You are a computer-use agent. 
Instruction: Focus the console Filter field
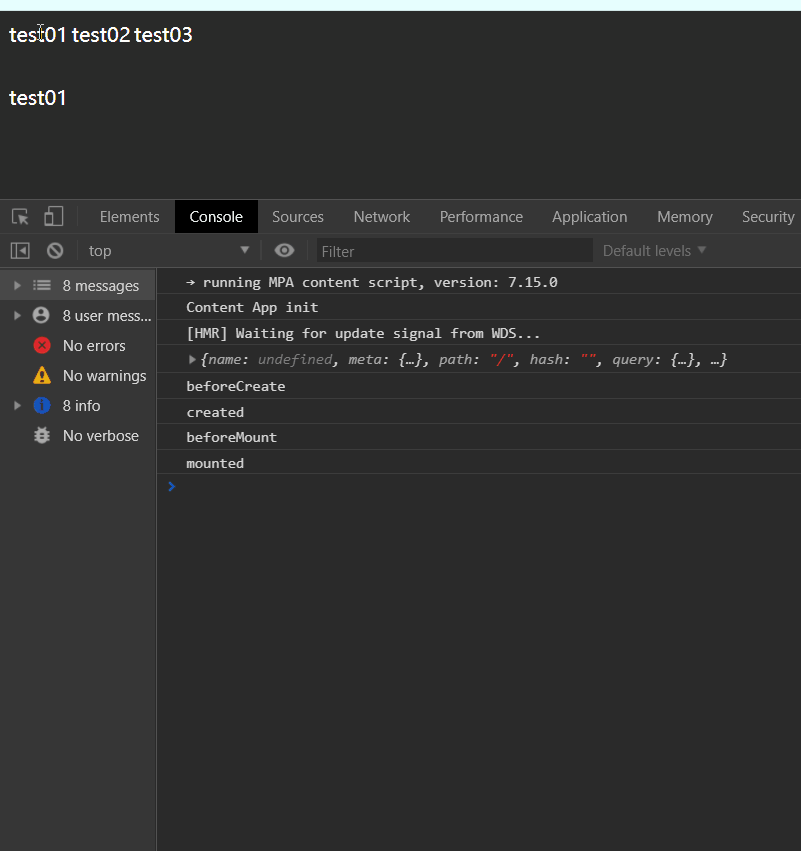coord(455,251)
